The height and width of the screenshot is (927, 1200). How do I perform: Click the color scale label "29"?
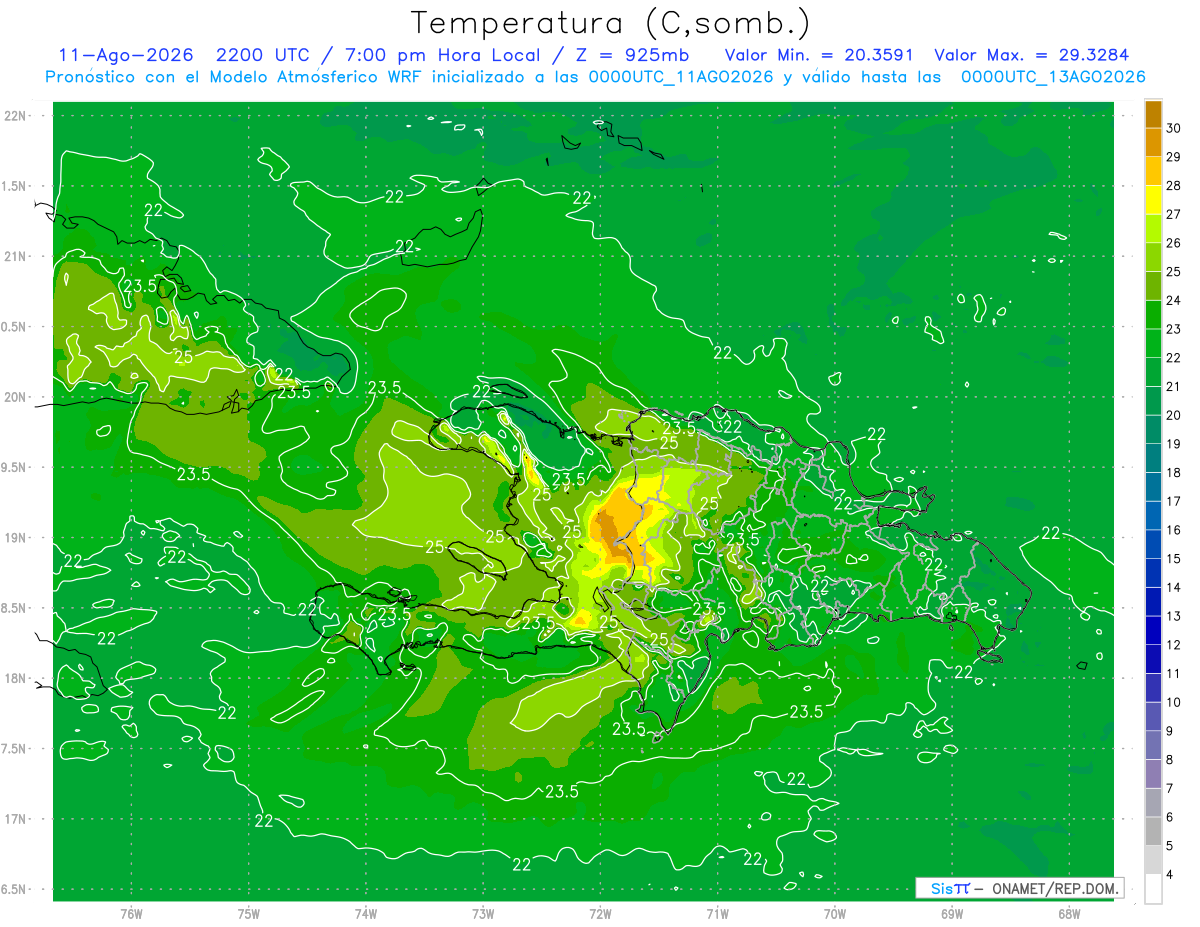(x=1173, y=156)
